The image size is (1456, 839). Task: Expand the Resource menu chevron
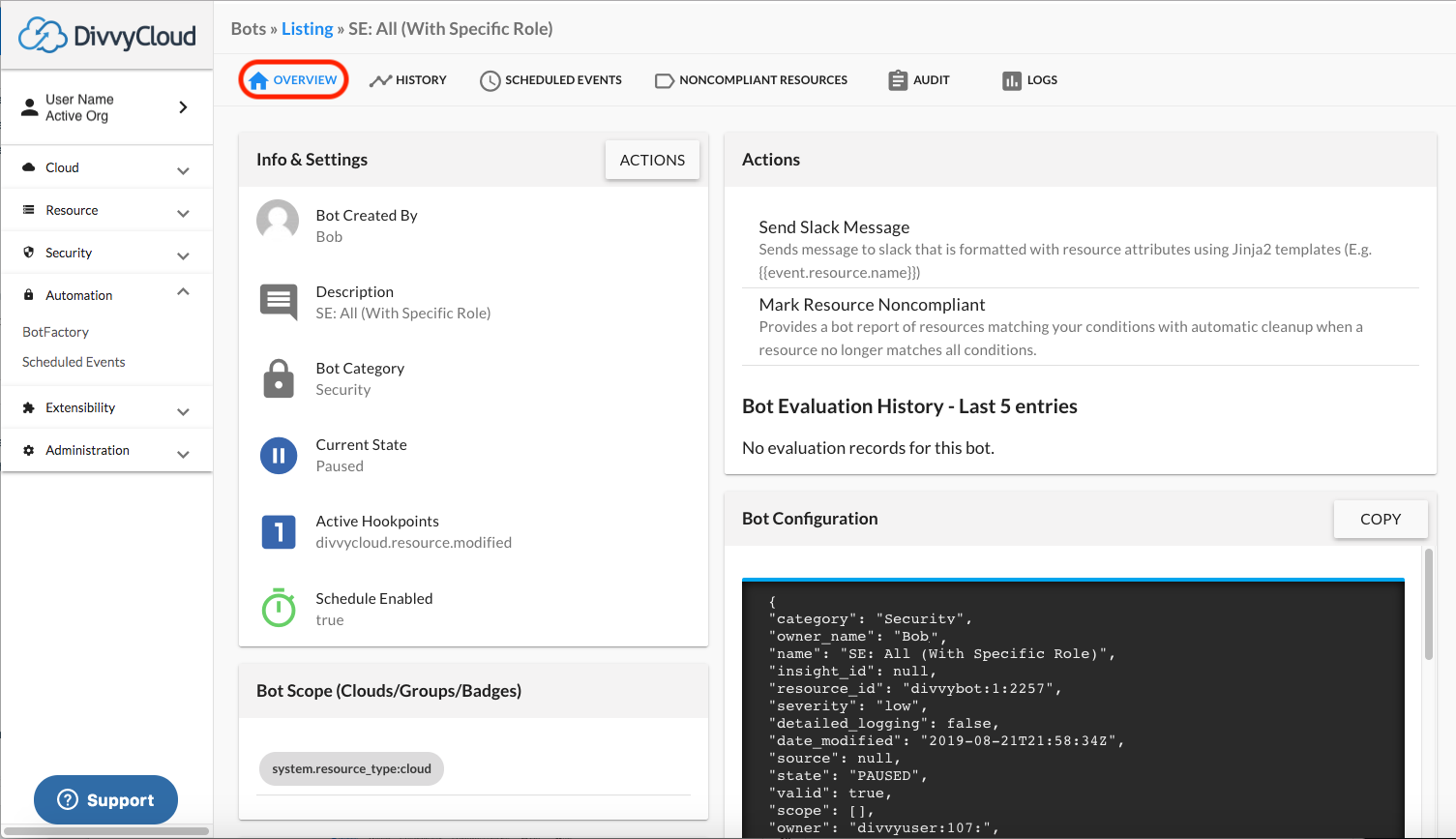coord(183,213)
